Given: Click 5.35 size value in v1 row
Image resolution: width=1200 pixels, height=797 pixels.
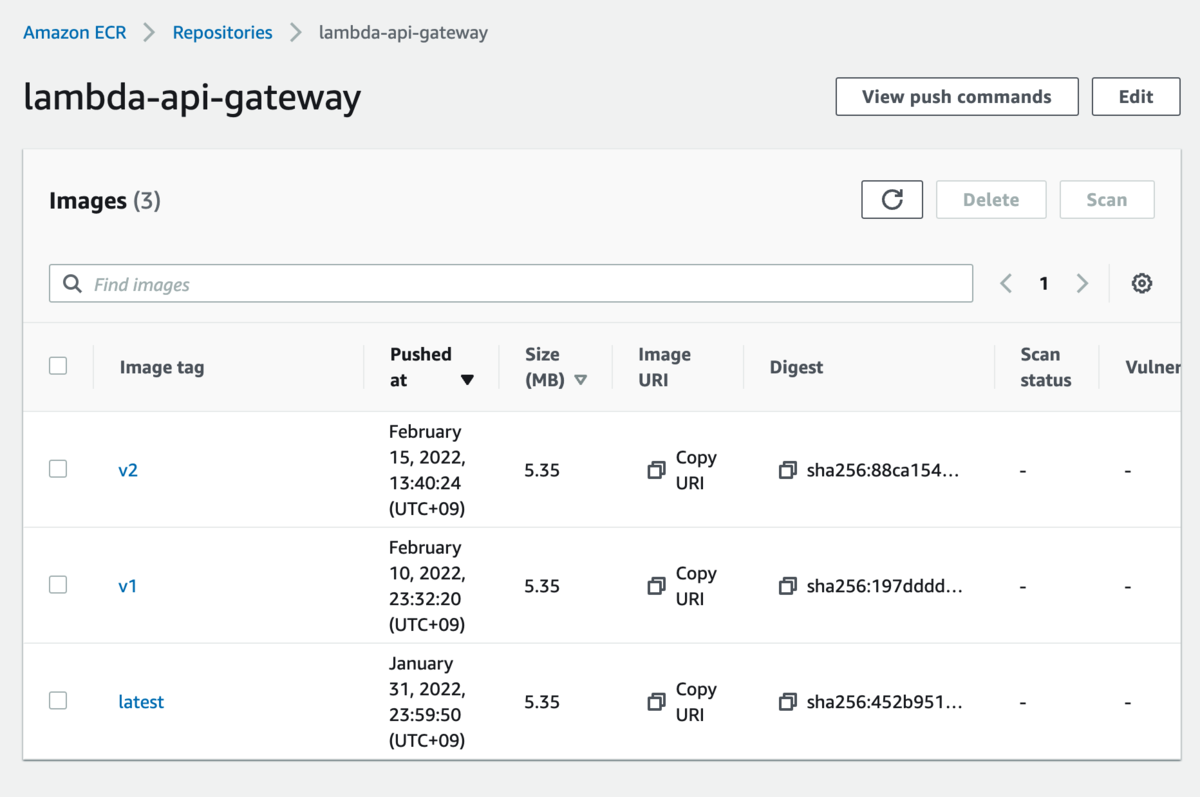Looking at the screenshot, I should click(x=542, y=586).
